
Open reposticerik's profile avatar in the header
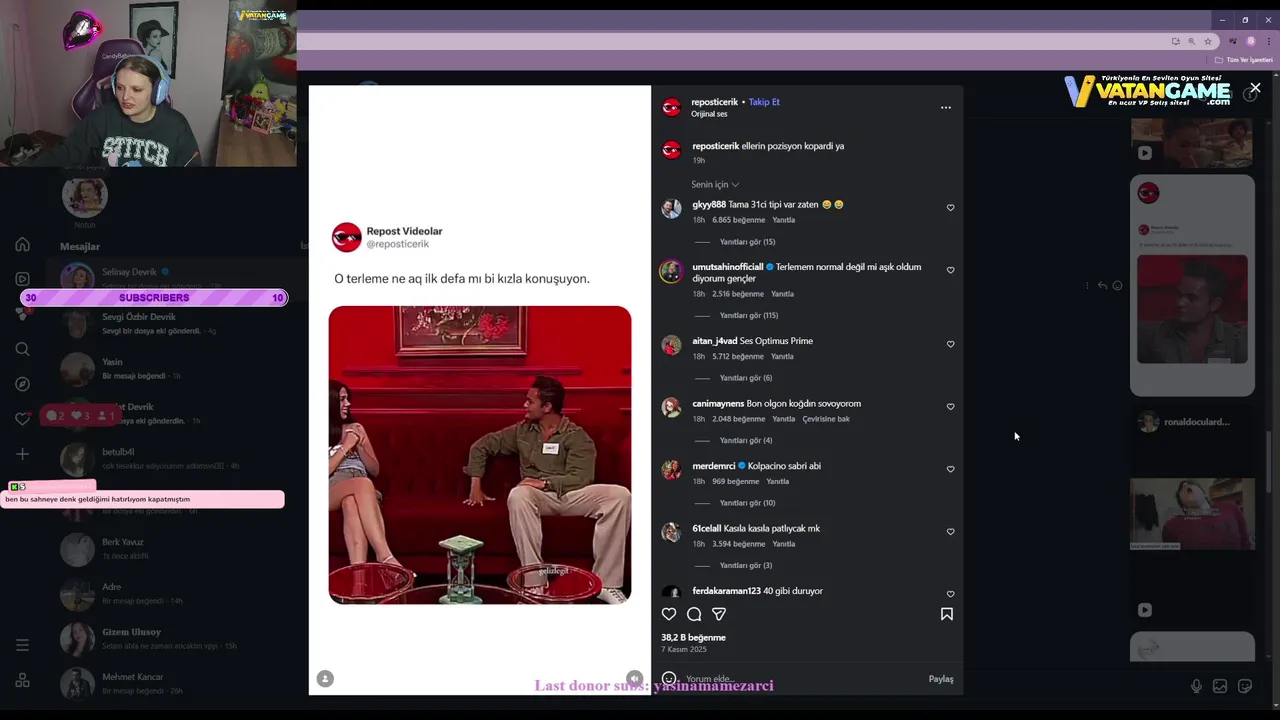pyautogui.click(x=671, y=107)
